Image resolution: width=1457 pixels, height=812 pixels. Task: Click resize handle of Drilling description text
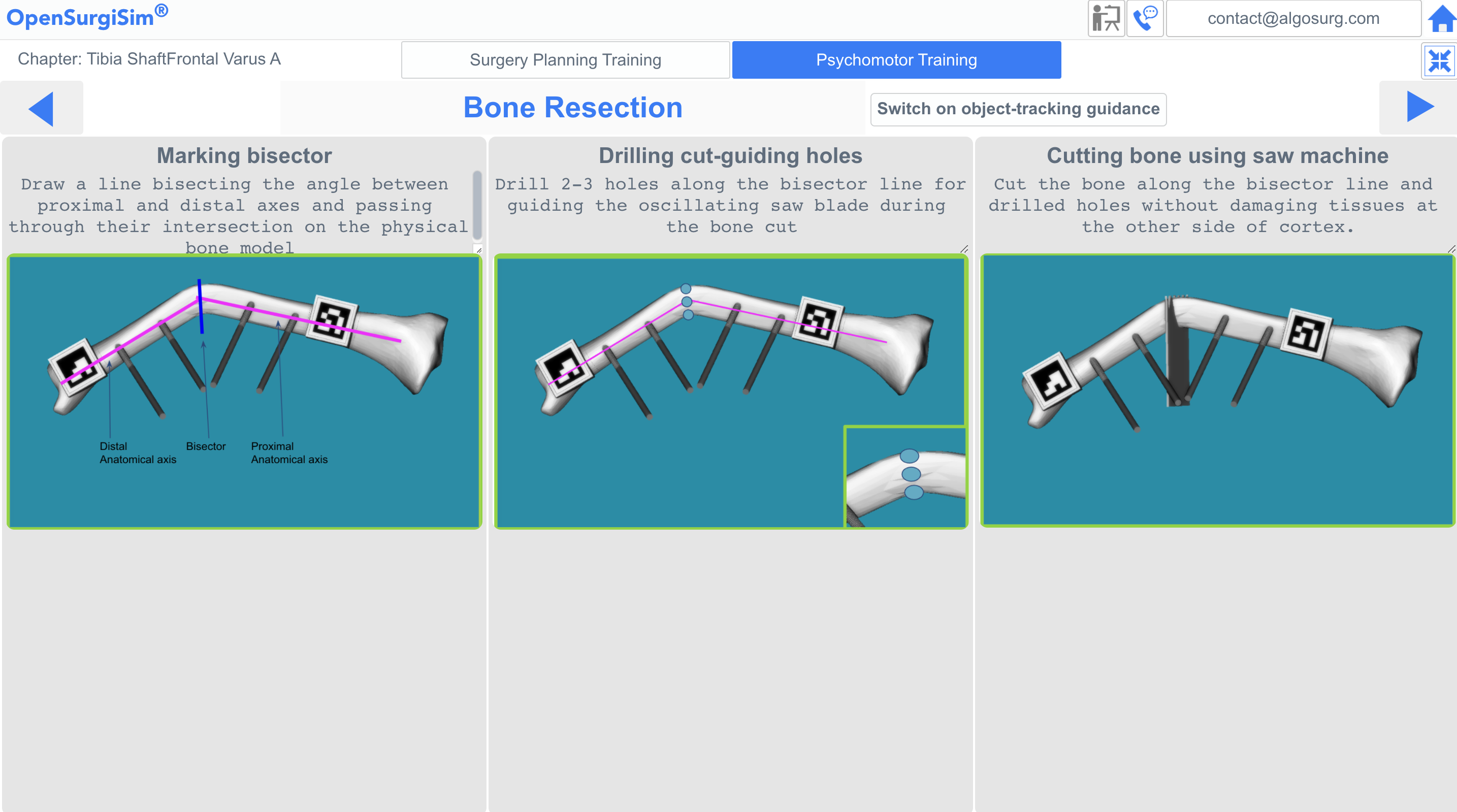coord(964,249)
